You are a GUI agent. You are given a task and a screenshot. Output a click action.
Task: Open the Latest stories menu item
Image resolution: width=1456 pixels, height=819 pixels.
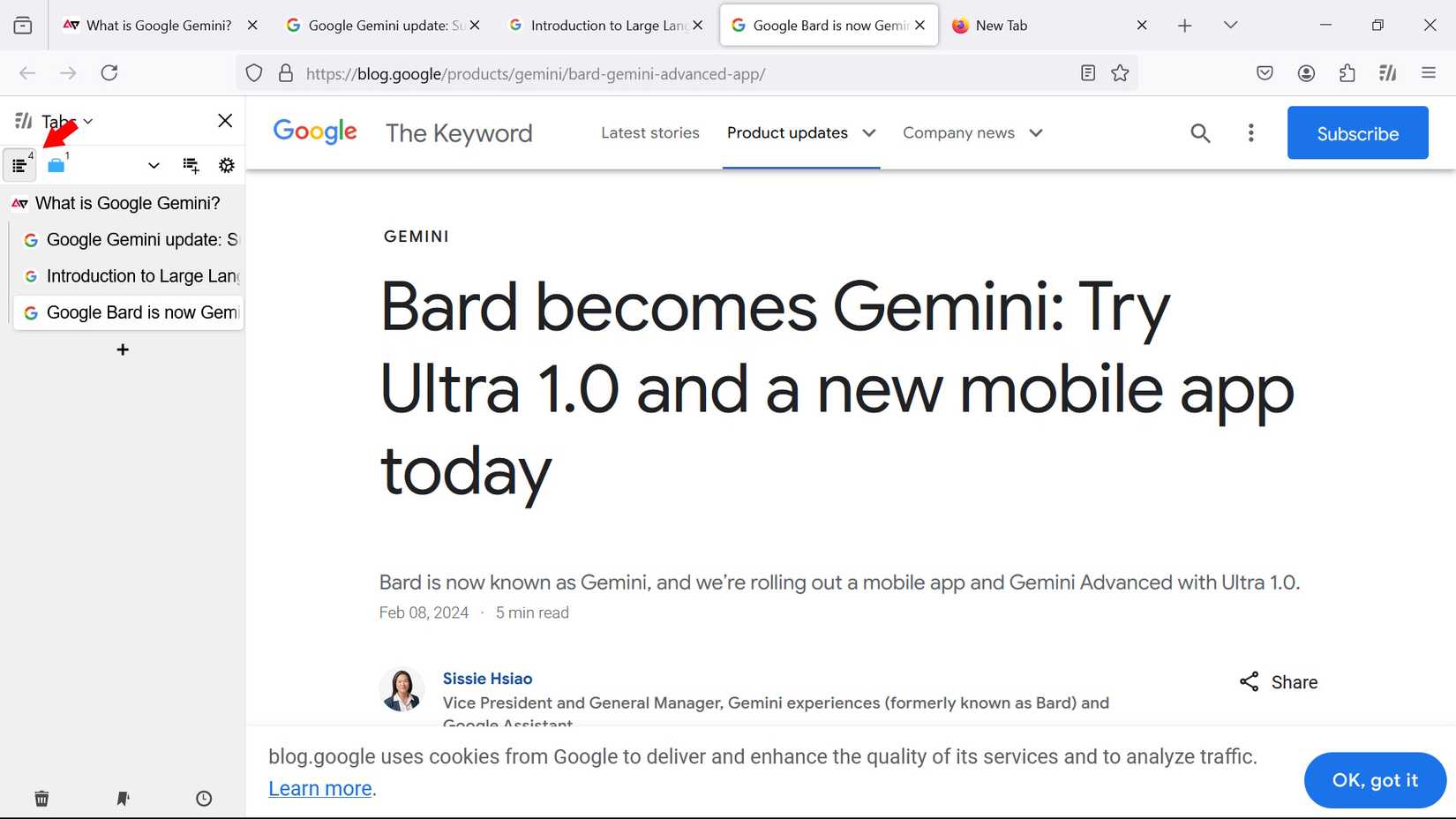click(x=650, y=132)
